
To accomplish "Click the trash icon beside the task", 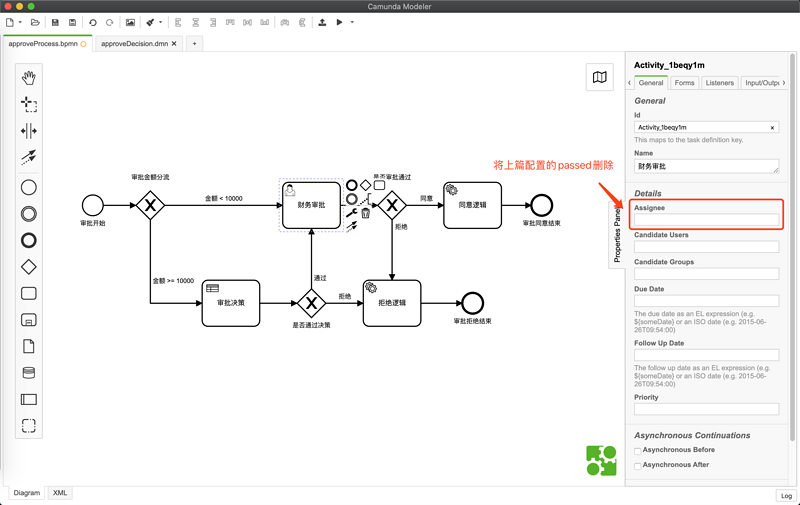I will click(365, 213).
